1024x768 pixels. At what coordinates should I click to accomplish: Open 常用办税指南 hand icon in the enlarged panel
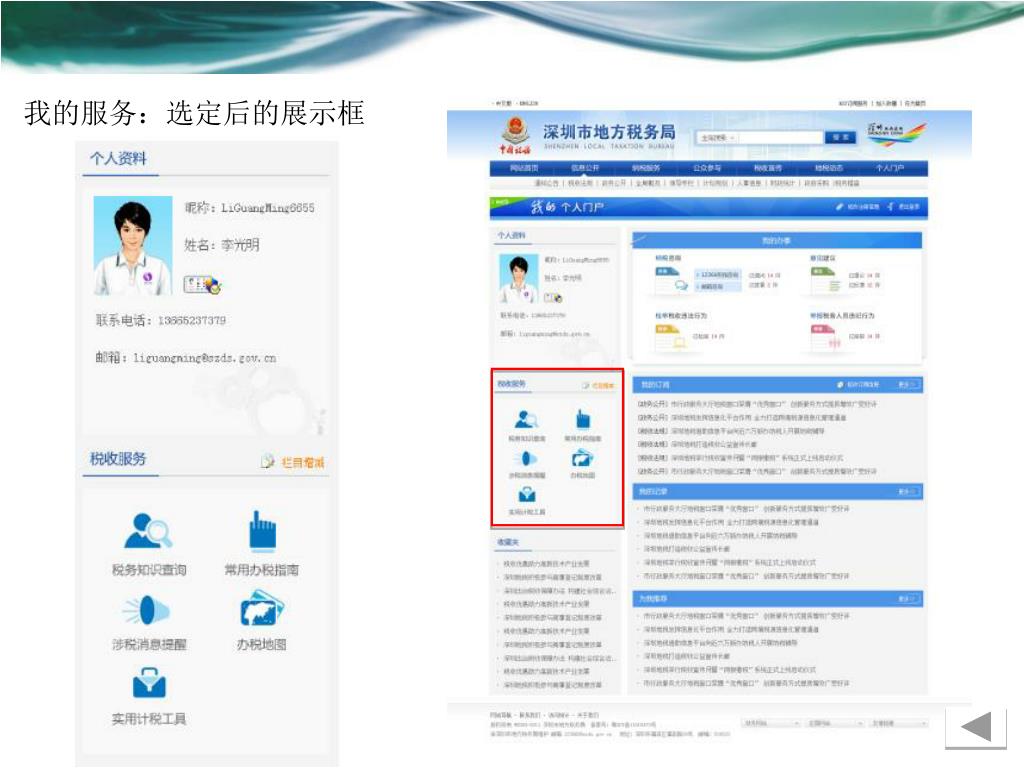(263, 530)
